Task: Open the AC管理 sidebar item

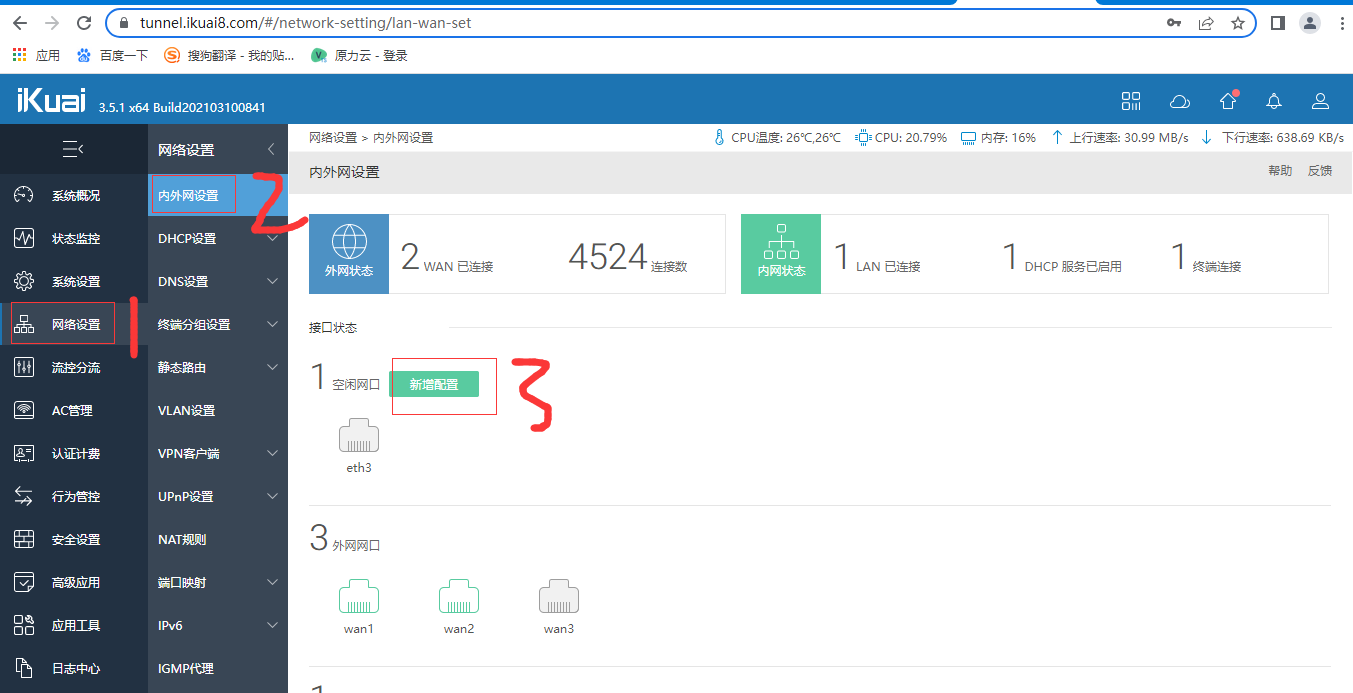Action: pos(74,410)
